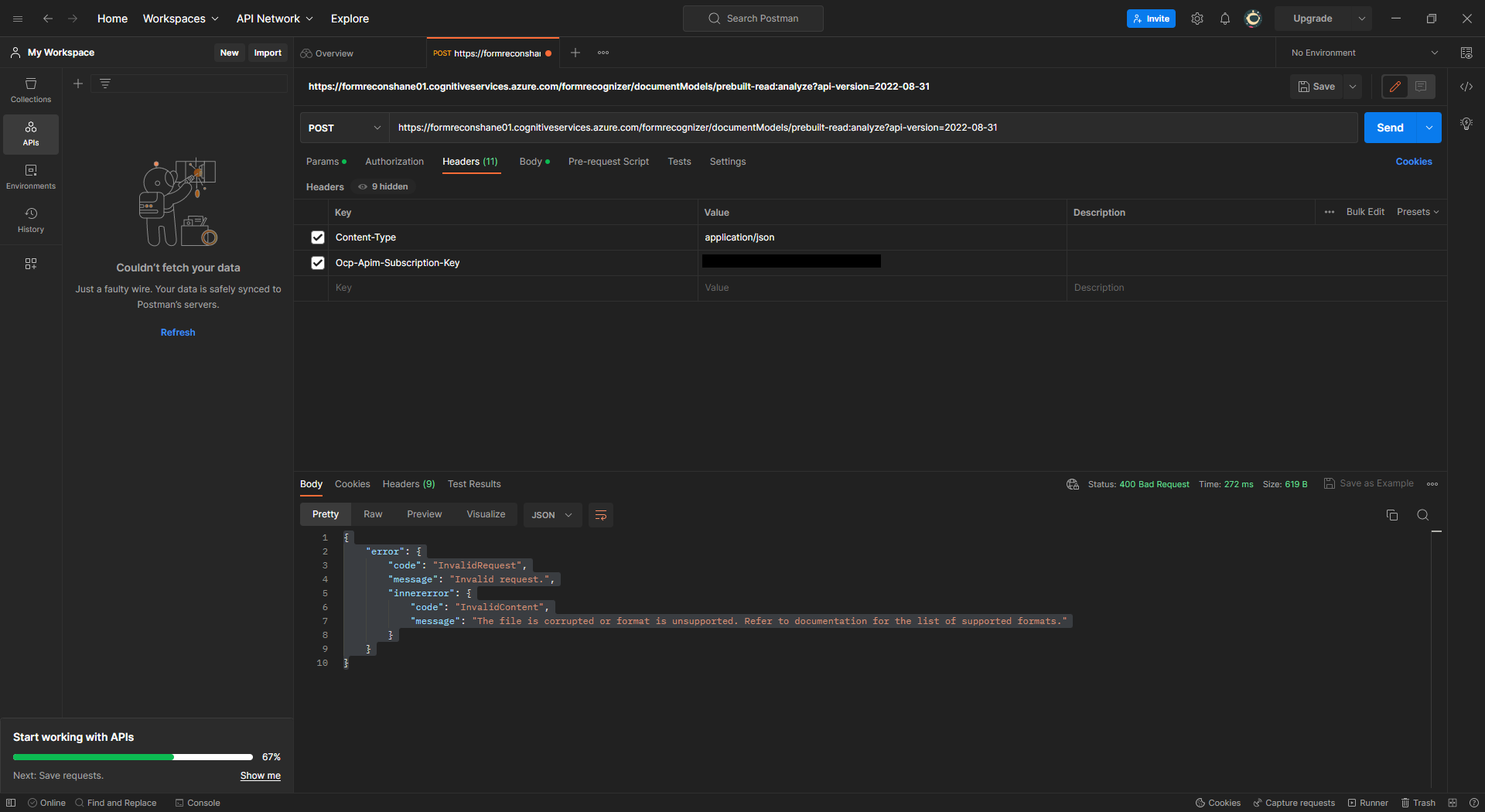Viewport: 1485px width, 812px height.
Task: Open the History sidebar panel
Action: coord(31,220)
